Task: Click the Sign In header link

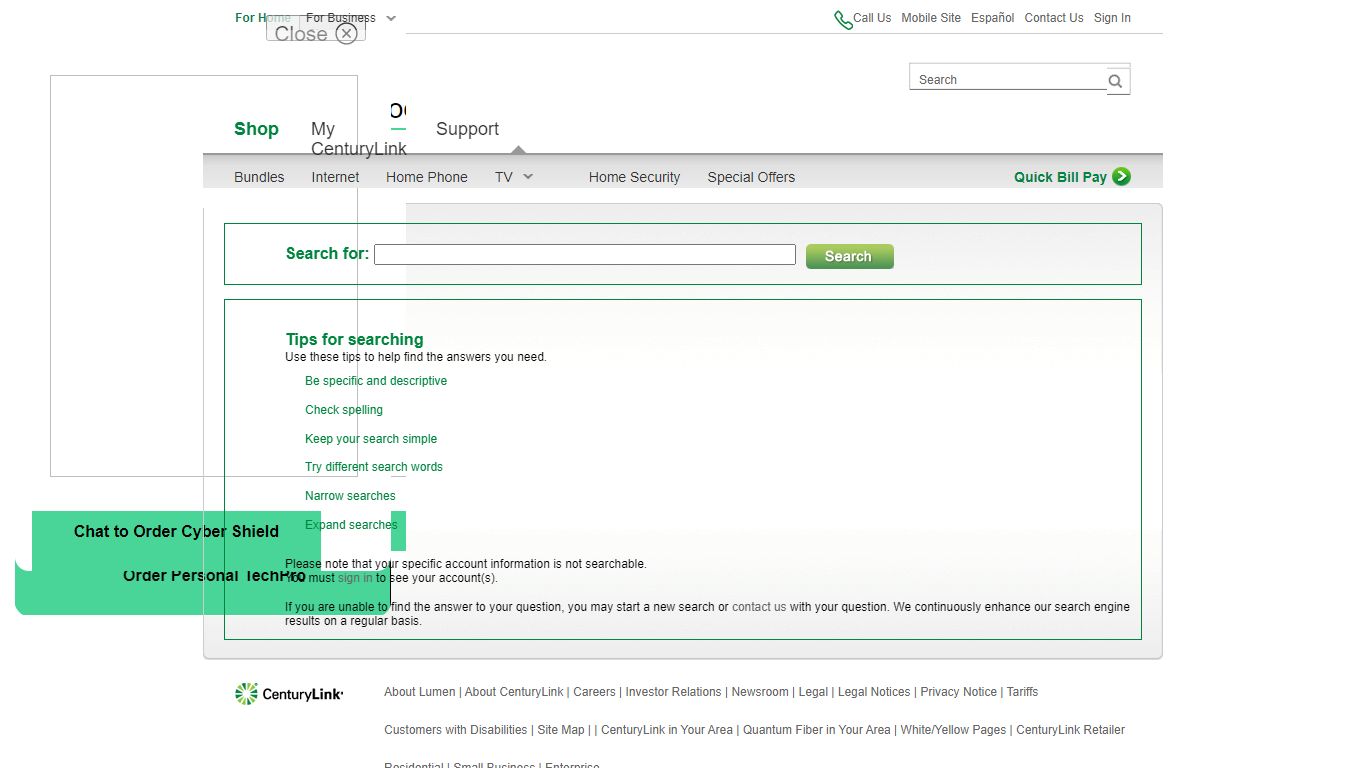Action: [1112, 18]
